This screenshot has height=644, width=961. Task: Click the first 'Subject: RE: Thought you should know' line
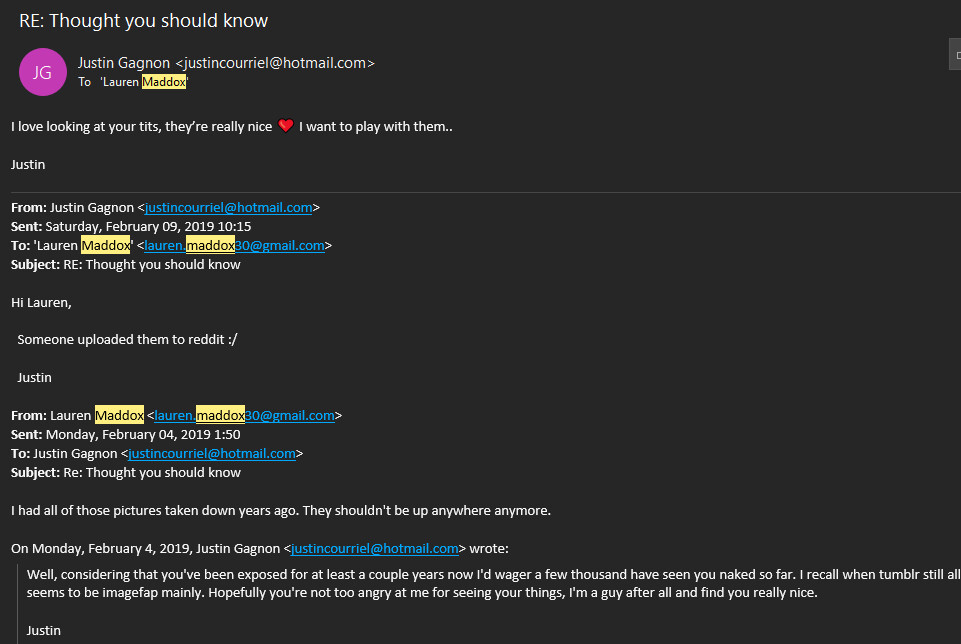[125, 265]
